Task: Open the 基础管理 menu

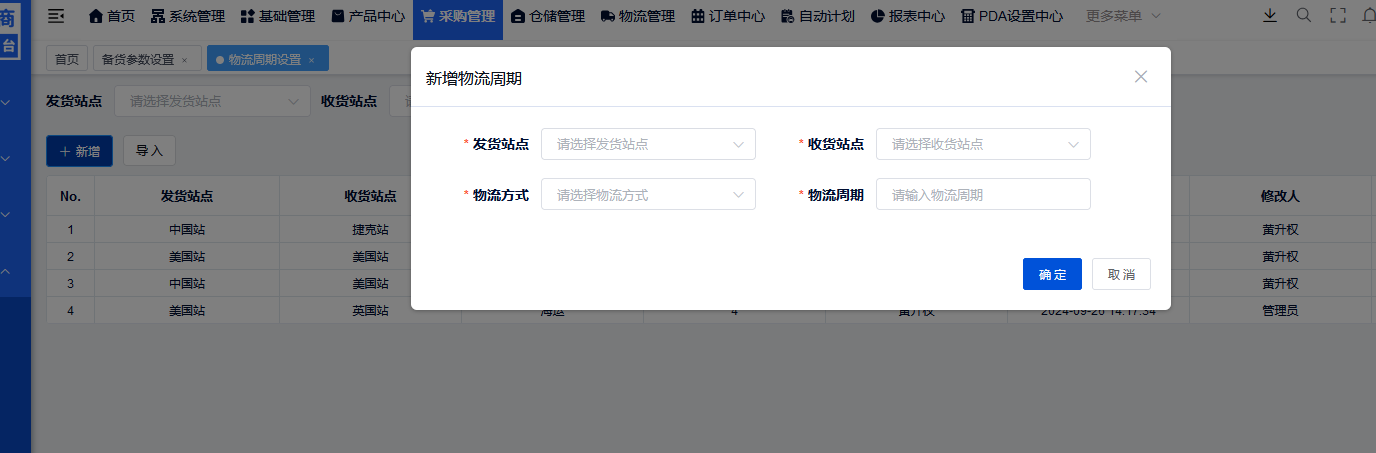Action: (x=278, y=16)
